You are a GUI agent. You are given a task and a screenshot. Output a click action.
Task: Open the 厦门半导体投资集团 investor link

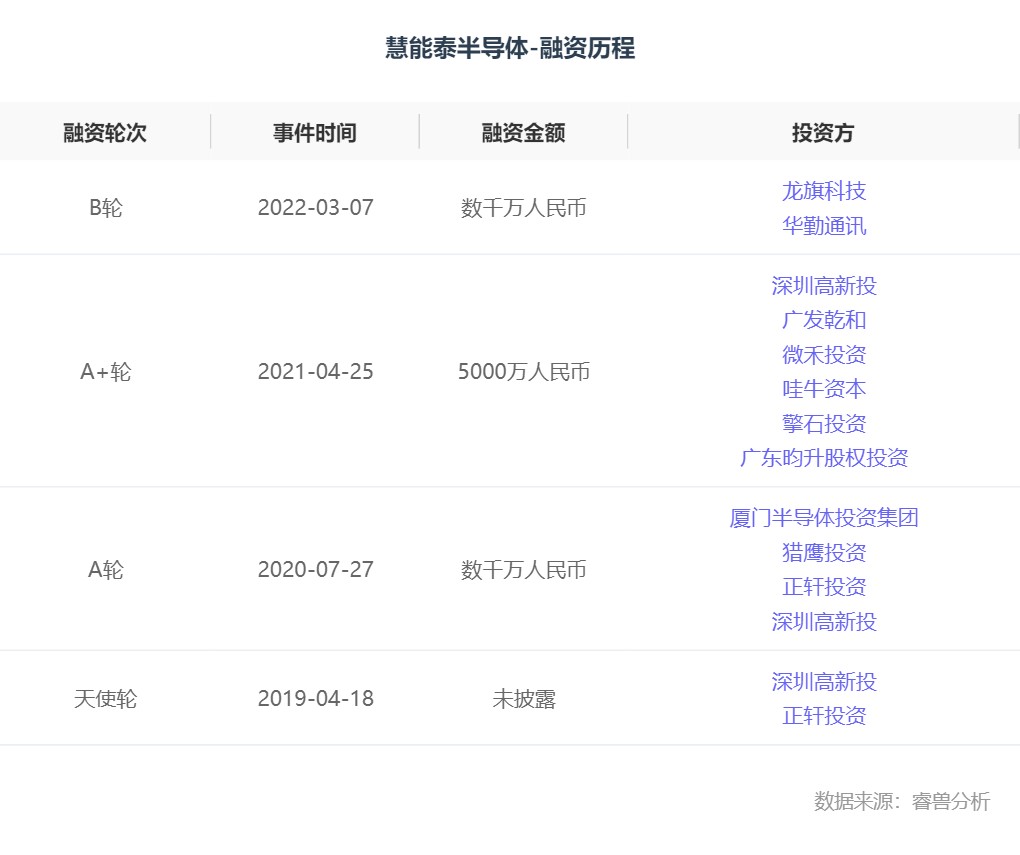[x=824, y=518]
